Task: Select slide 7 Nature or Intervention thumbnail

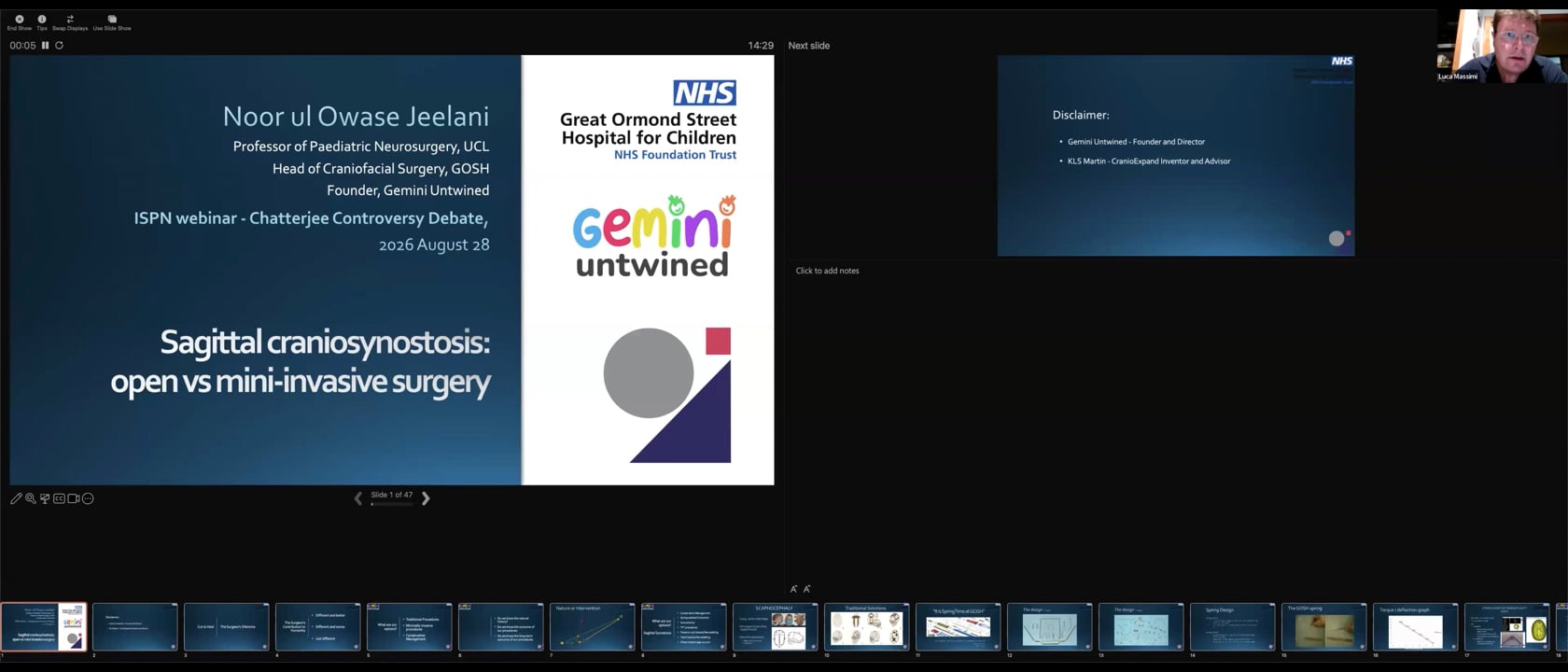Action: [x=593, y=627]
